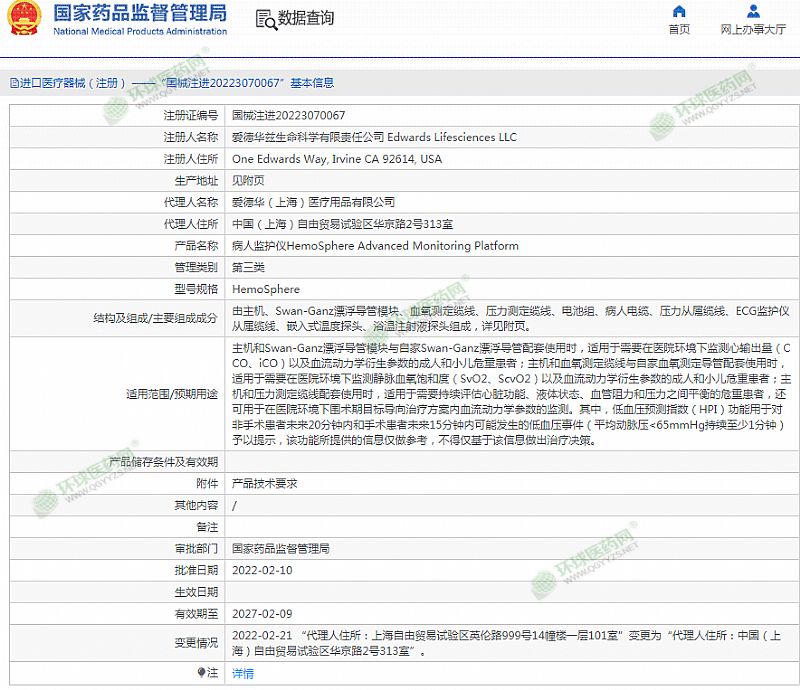Click 国家药品监督管理局 site title
The height and width of the screenshot is (690, 800).
click(x=139, y=13)
